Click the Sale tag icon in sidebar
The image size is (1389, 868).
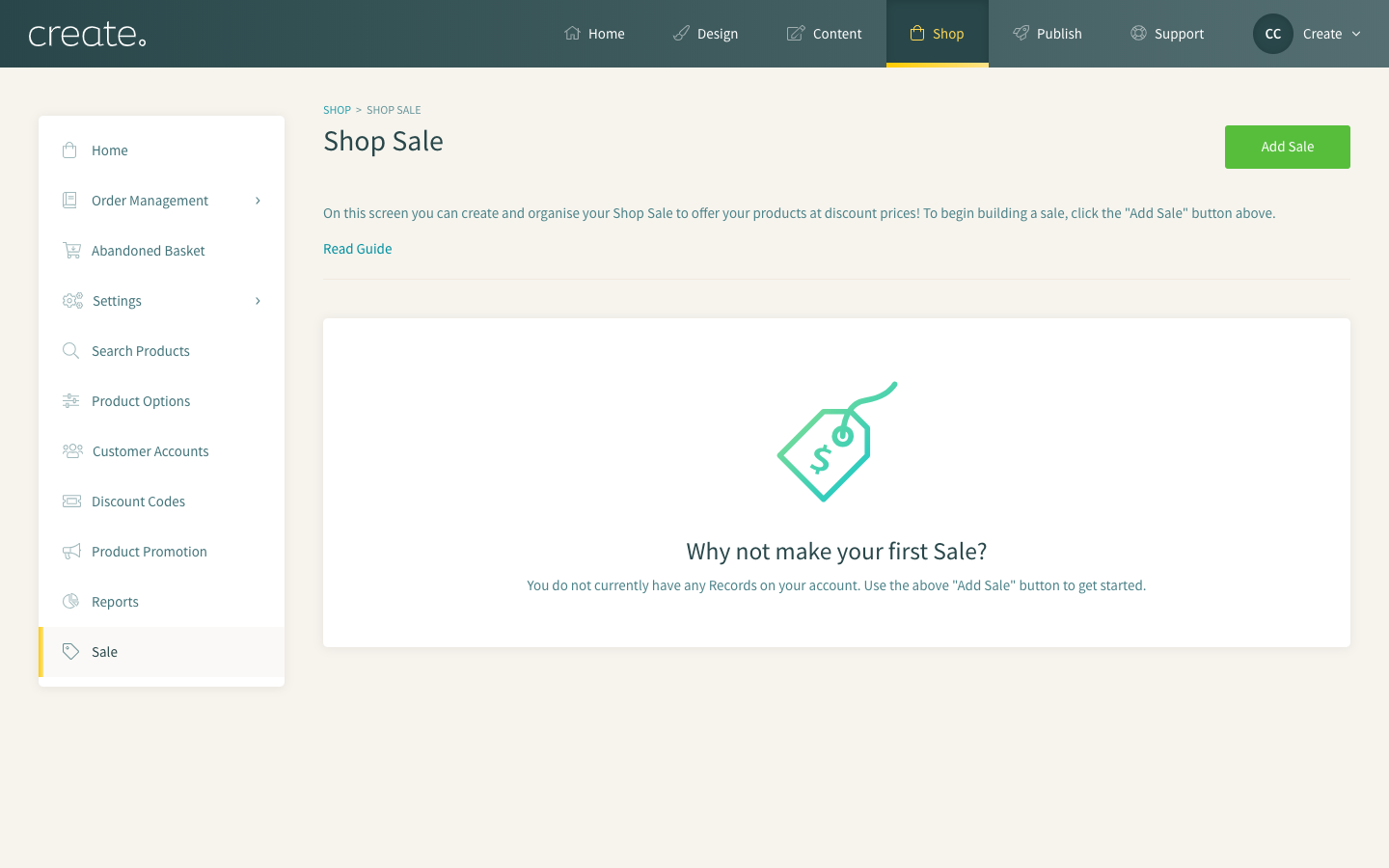pyautogui.click(x=70, y=651)
